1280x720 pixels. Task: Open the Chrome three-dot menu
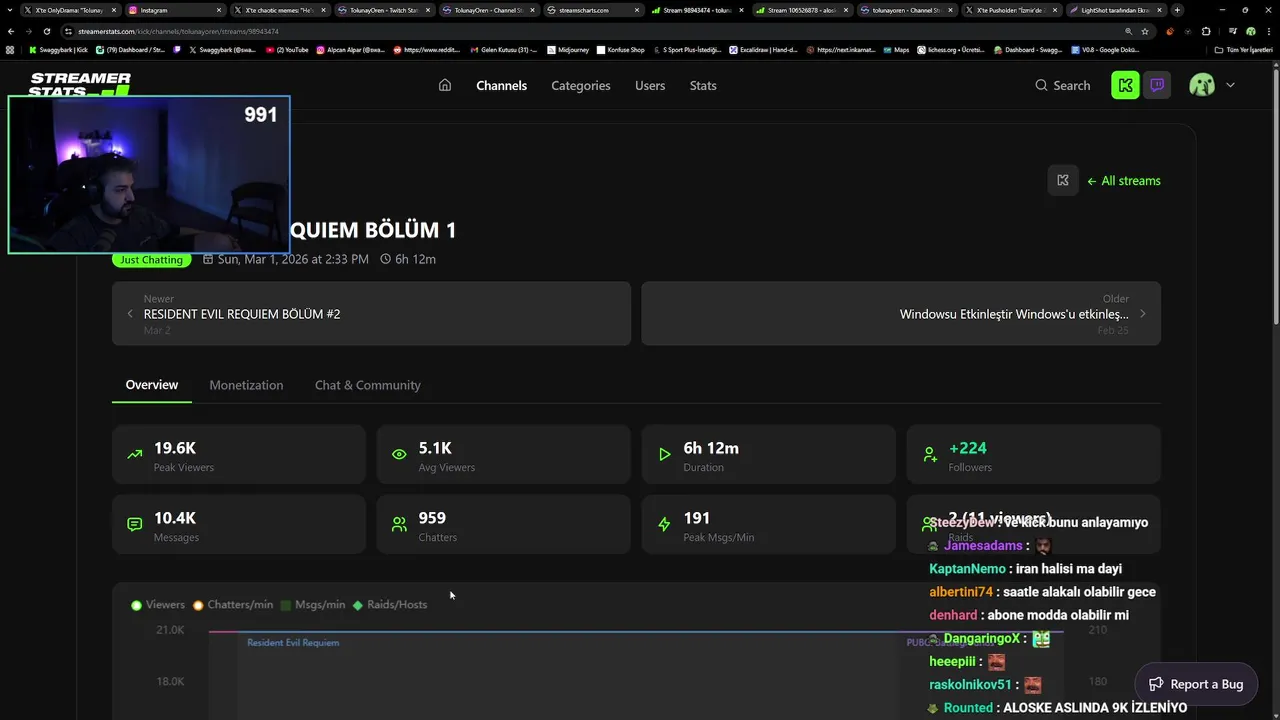(1268, 31)
